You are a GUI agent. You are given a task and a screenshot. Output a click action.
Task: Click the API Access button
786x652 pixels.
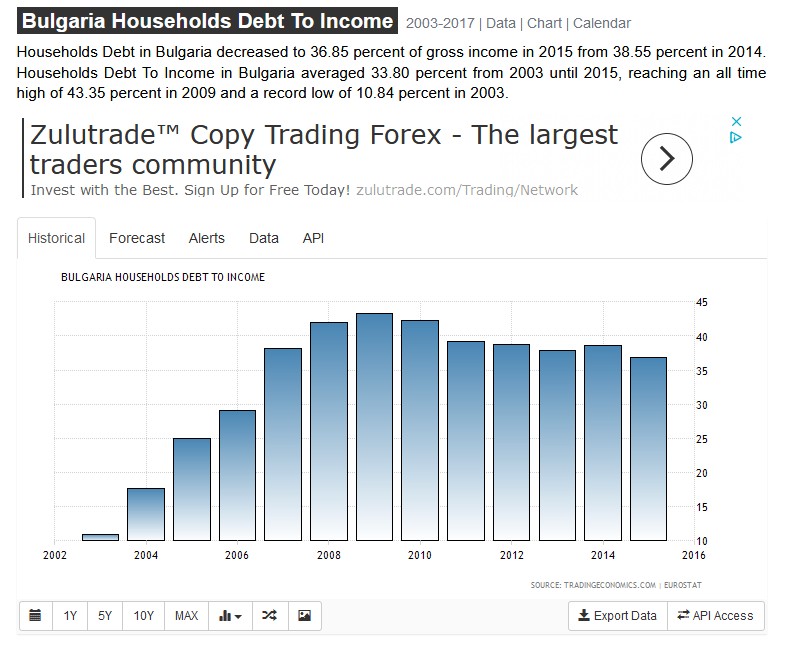click(x=715, y=616)
